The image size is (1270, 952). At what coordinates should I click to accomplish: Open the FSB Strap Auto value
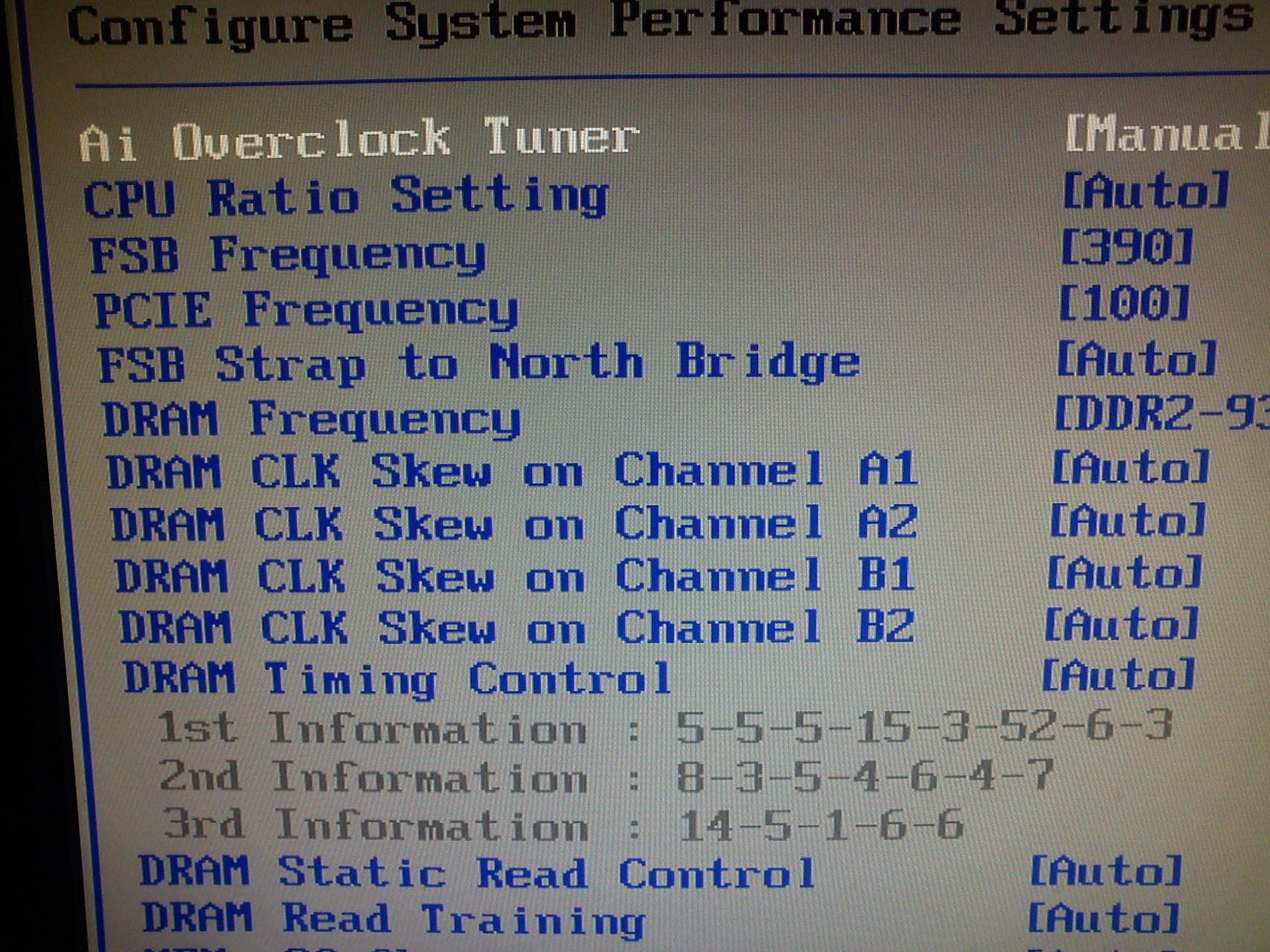click(1137, 358)
